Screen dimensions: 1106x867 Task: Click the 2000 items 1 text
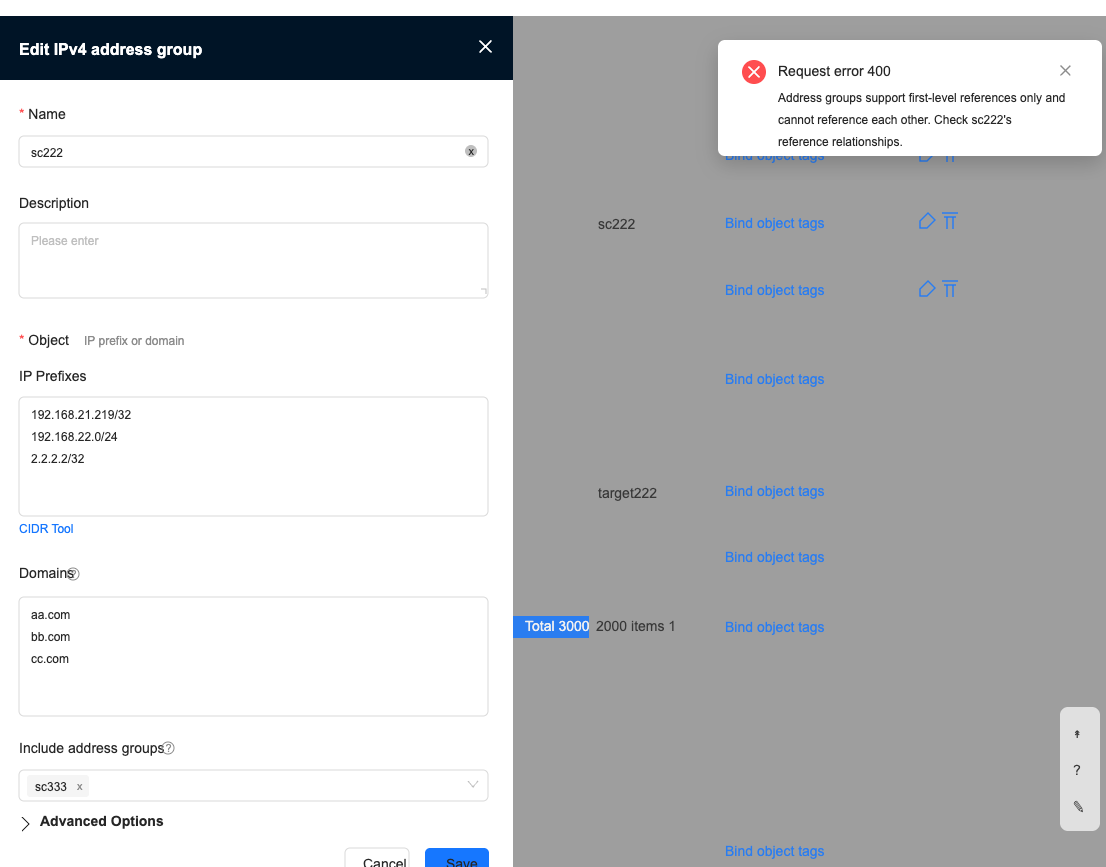coord(635,626)
